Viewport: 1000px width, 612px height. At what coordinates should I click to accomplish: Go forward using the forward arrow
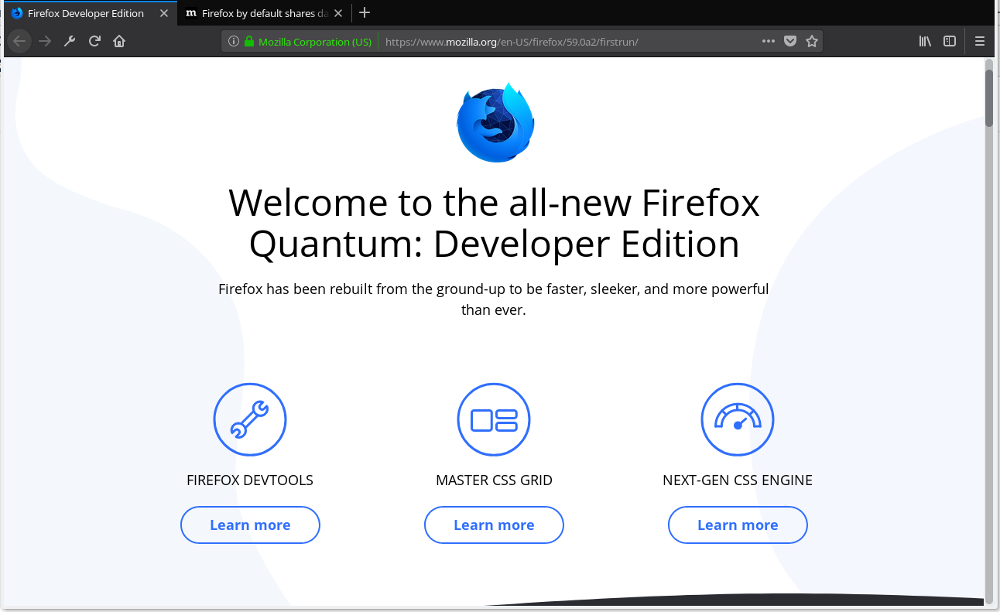click(45, 41)
